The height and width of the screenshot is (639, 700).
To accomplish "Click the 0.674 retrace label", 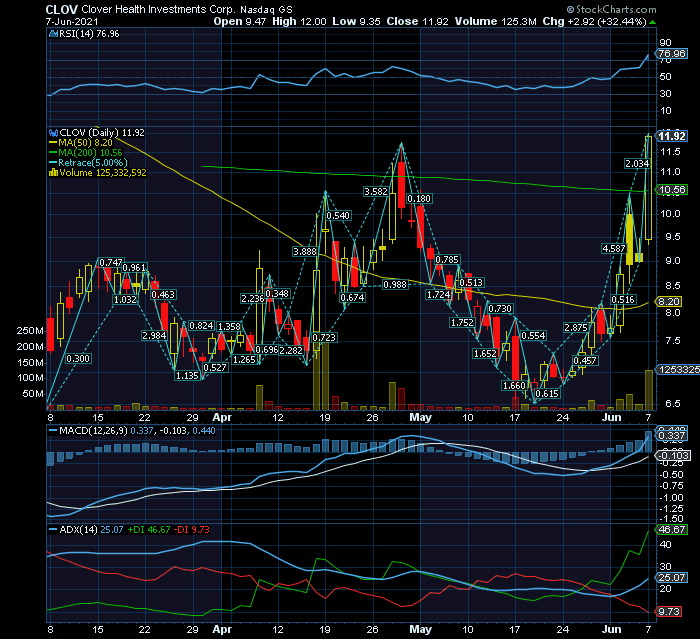I will [352, 298].
